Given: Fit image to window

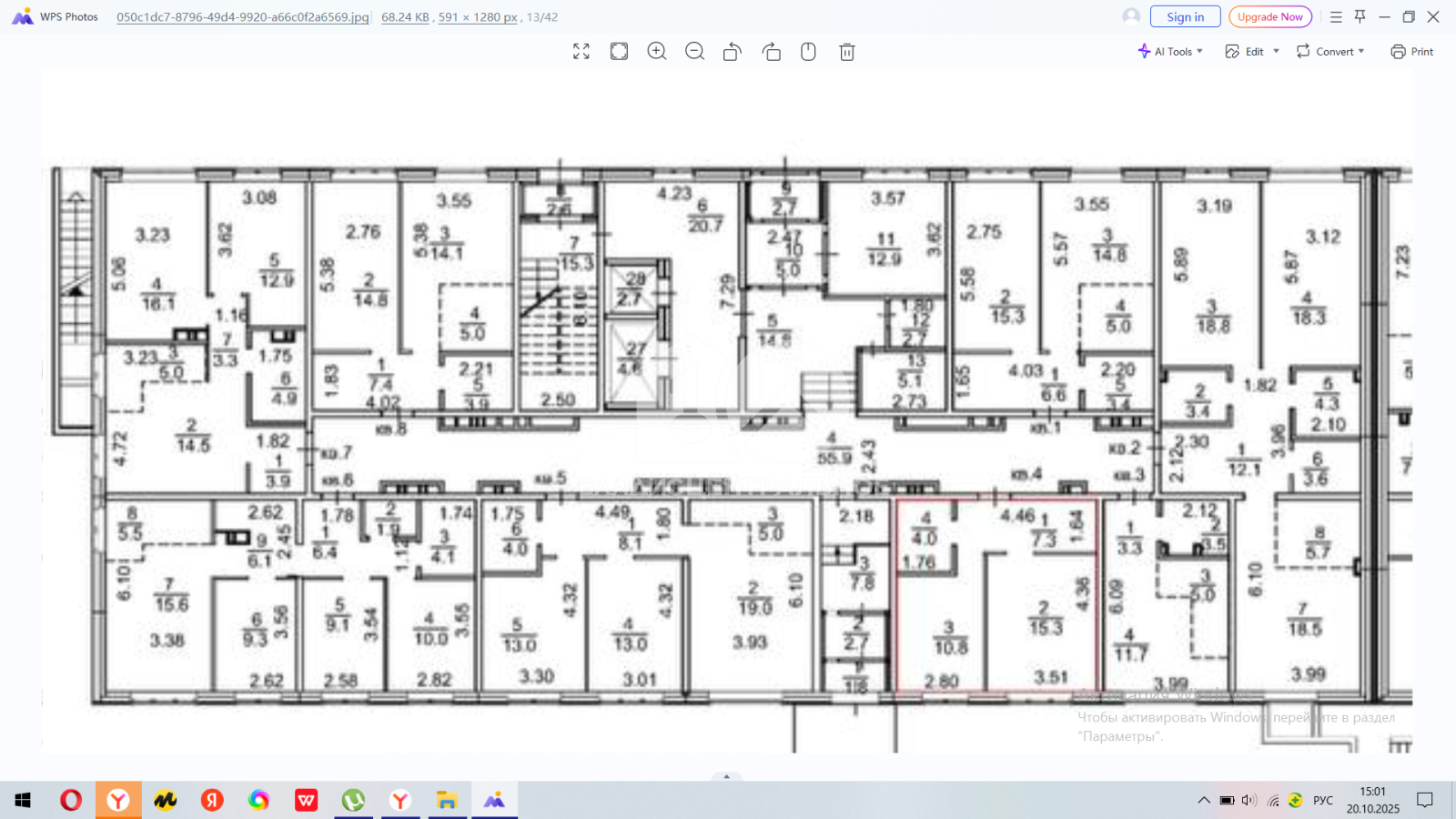Looking at the screenshot, I should [619, 52].
